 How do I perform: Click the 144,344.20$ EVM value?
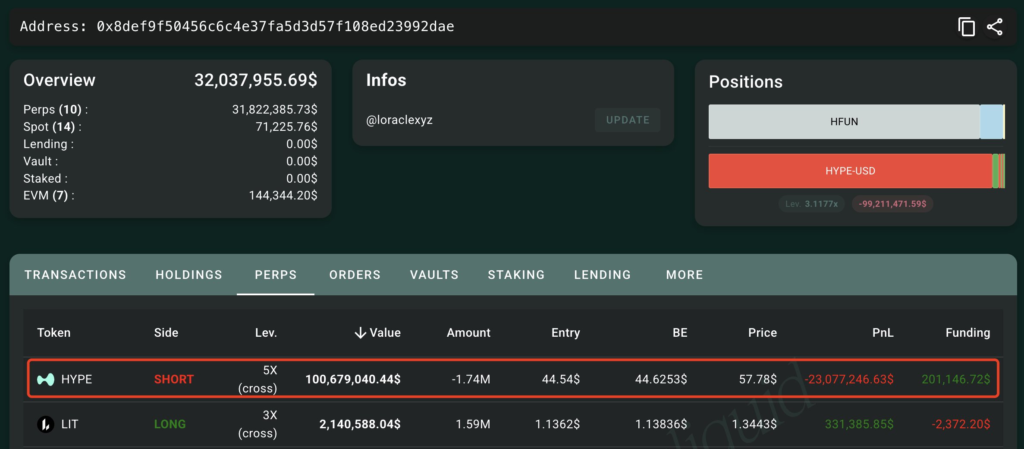click(283, 195)
